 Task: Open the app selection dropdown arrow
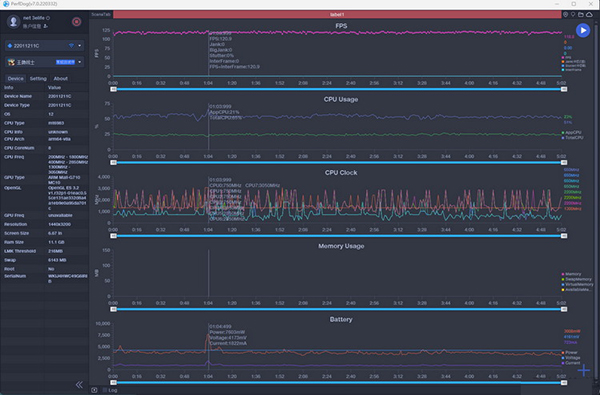[80, 62]
